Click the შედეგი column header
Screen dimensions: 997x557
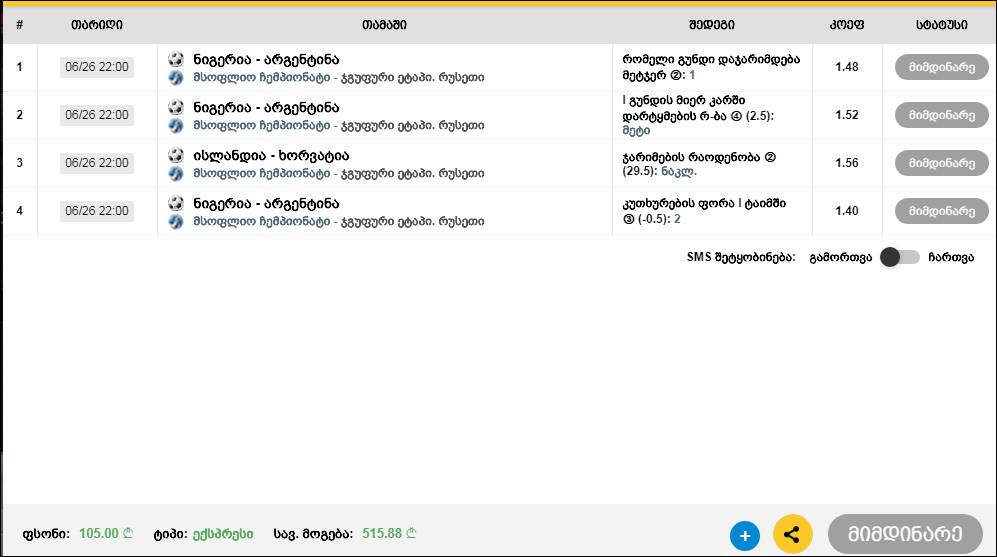coord(712,25)
